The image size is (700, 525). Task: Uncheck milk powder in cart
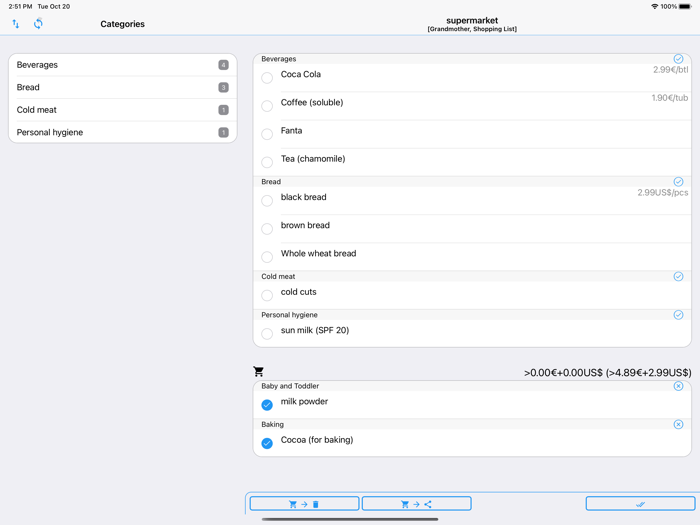click(267, 405)
